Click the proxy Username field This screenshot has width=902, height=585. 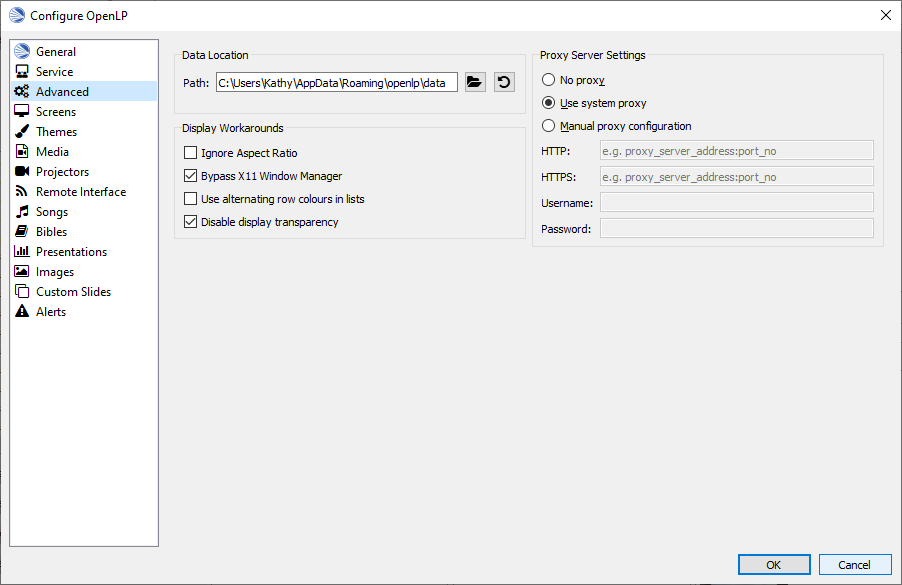tap(737, 202)
